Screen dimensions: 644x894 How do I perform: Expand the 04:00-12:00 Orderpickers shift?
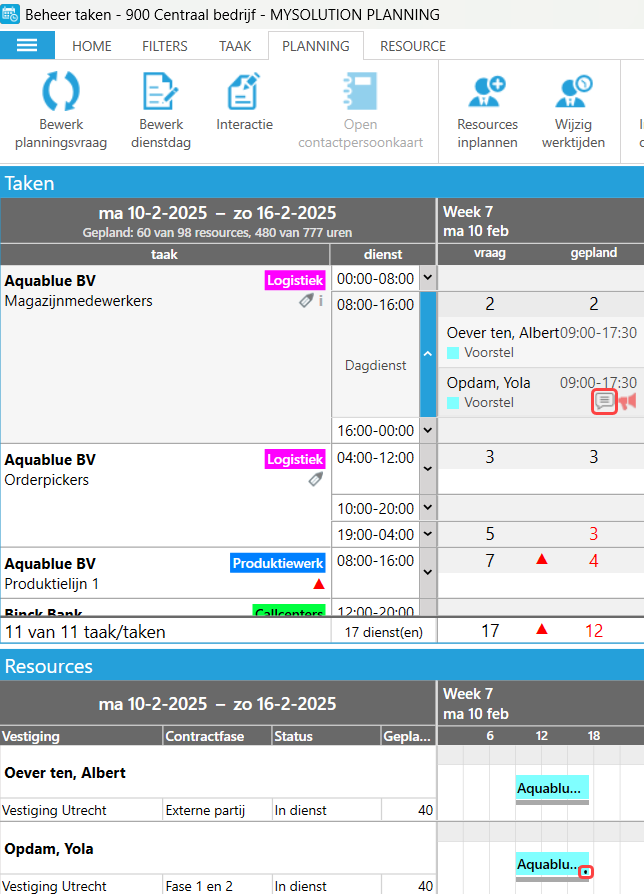428,468
